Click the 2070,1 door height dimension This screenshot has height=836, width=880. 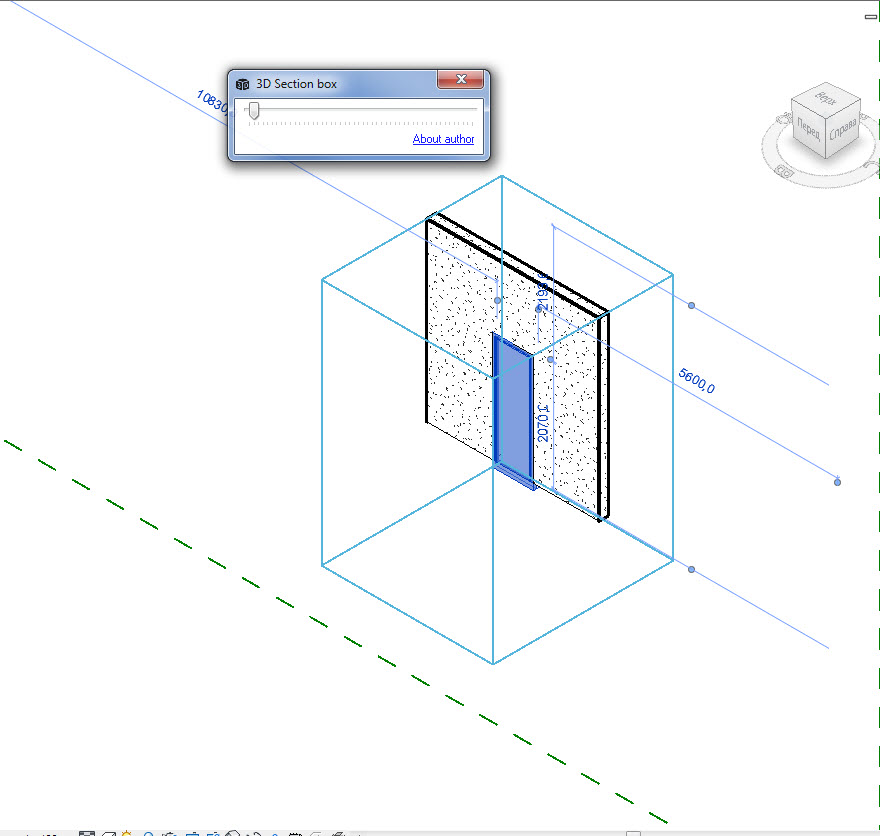coord(543,422)
